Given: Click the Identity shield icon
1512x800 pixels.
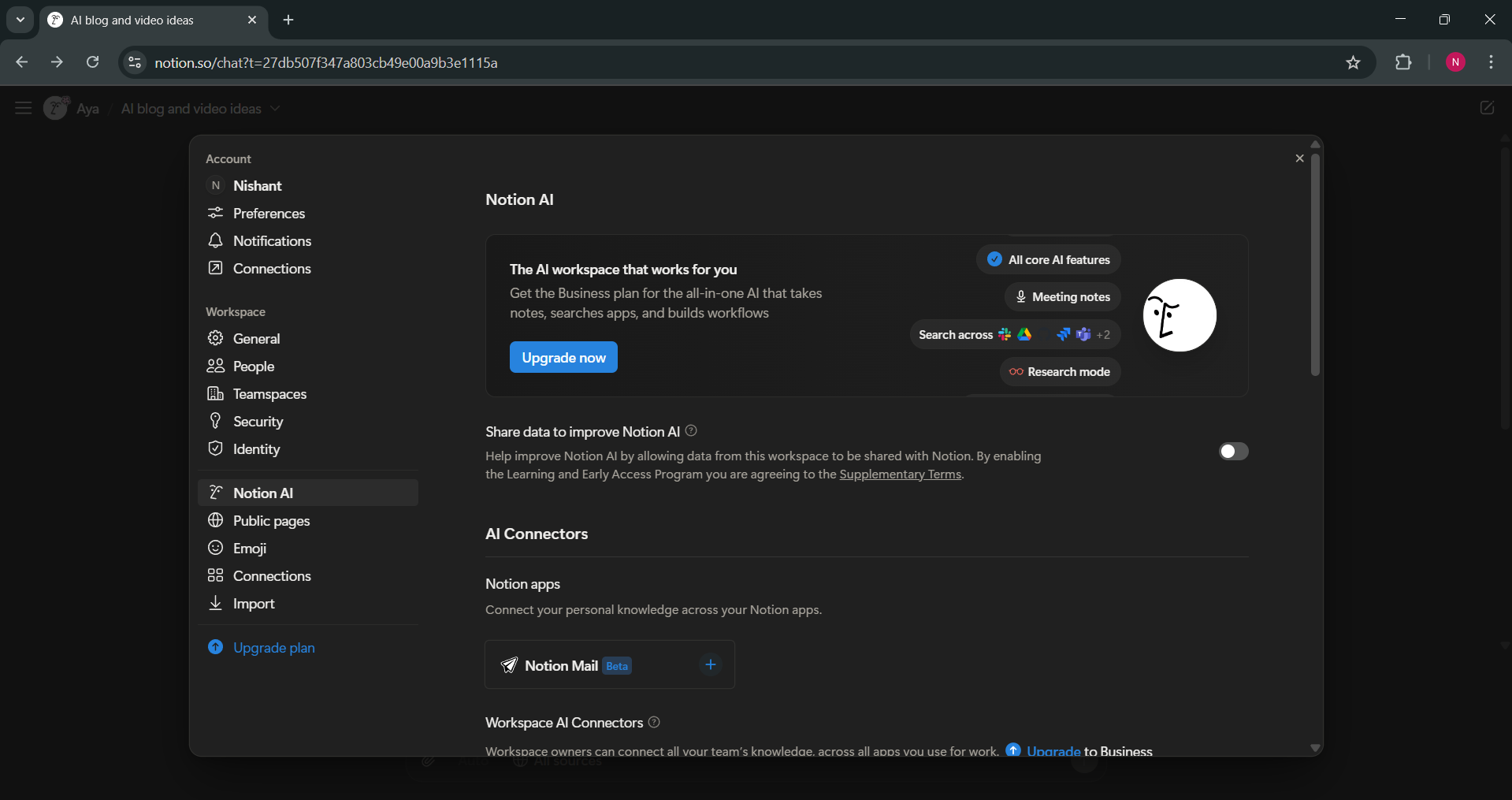Looking at the screenshot, I should pyautogui.click(x=215, y=448).
